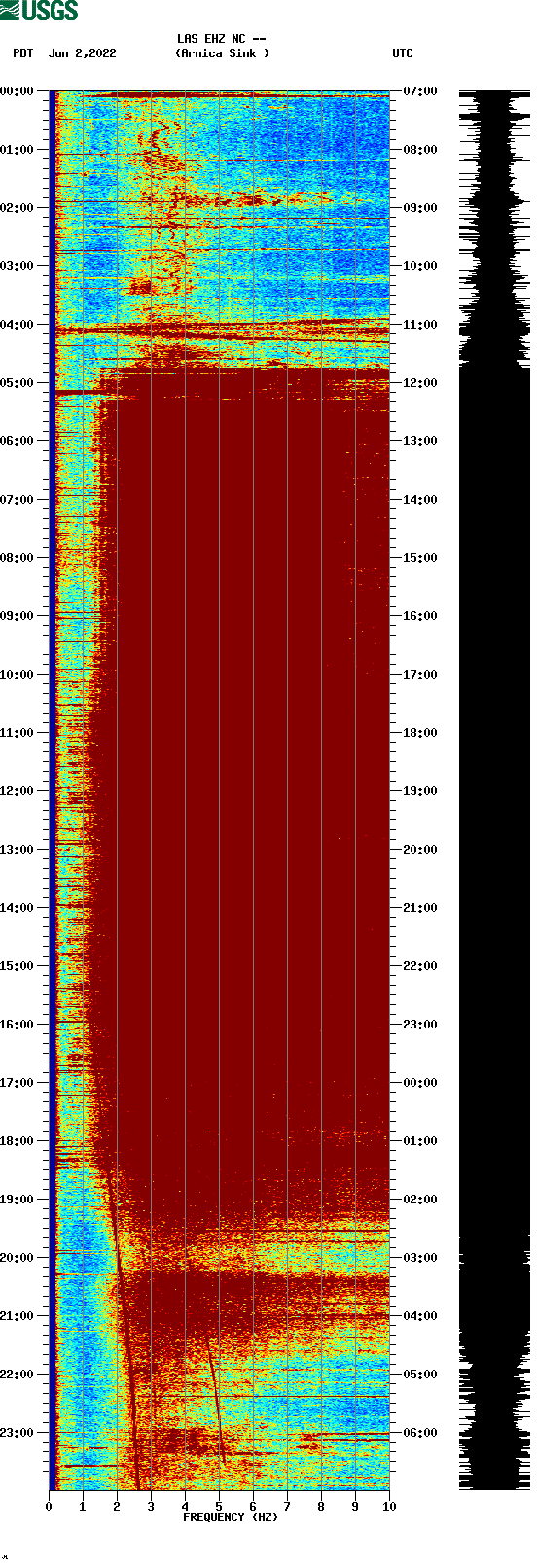Click the frequency axis value 7
This screenshot has height=1568, width=537.
287,1507
